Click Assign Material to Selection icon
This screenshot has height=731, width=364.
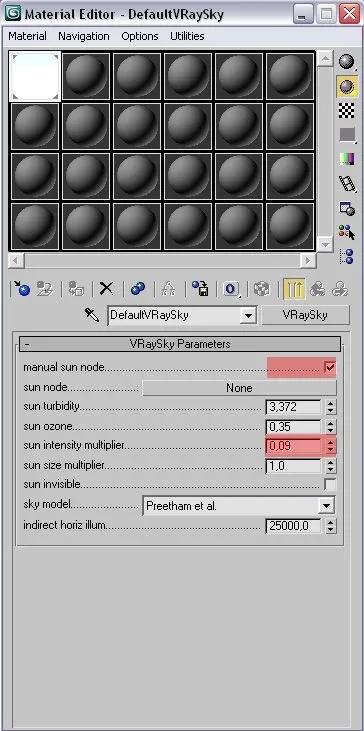(x=76, y=289)
